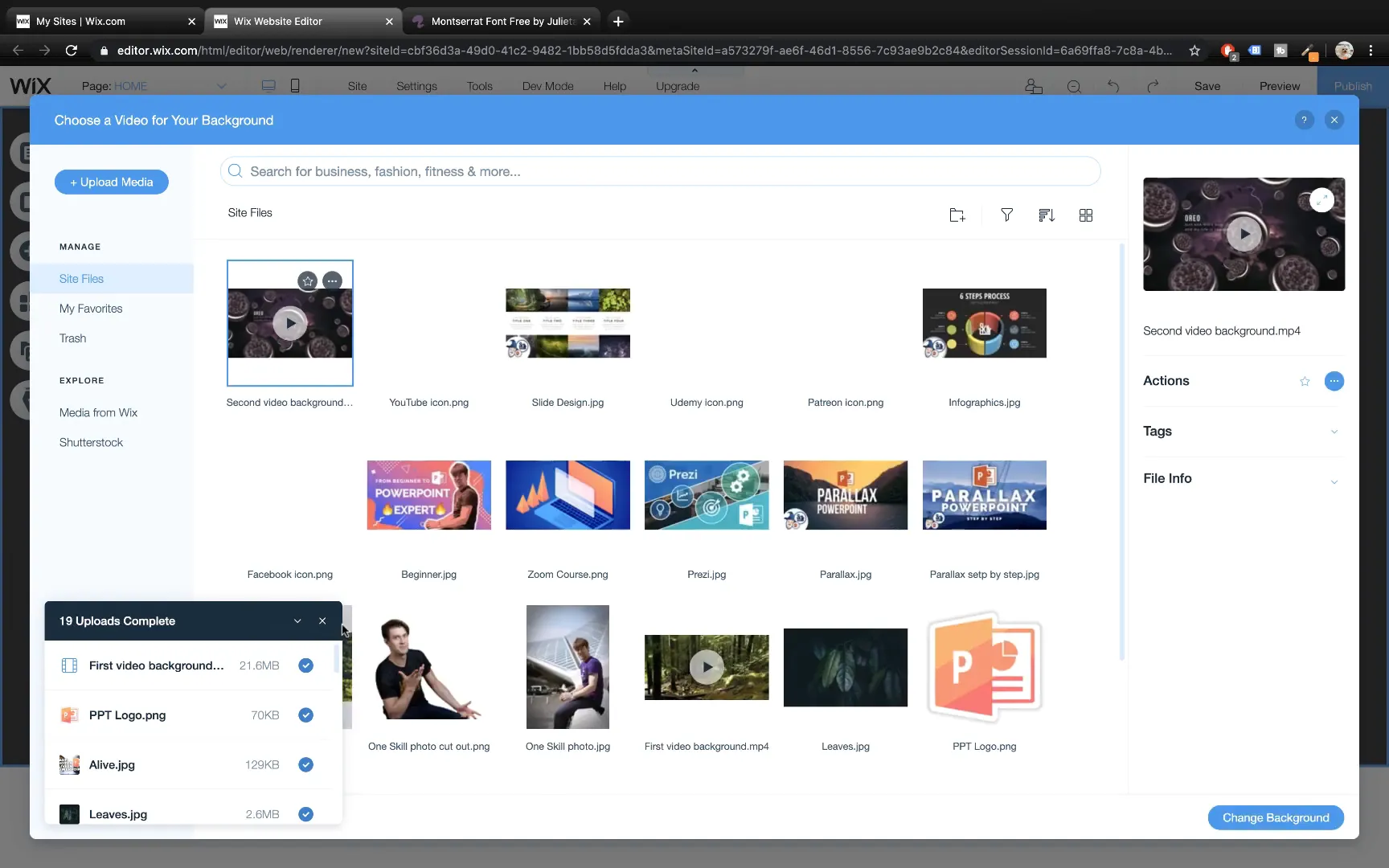
Task: Click Upgrade in editor top bar
Action: (678, 86)
